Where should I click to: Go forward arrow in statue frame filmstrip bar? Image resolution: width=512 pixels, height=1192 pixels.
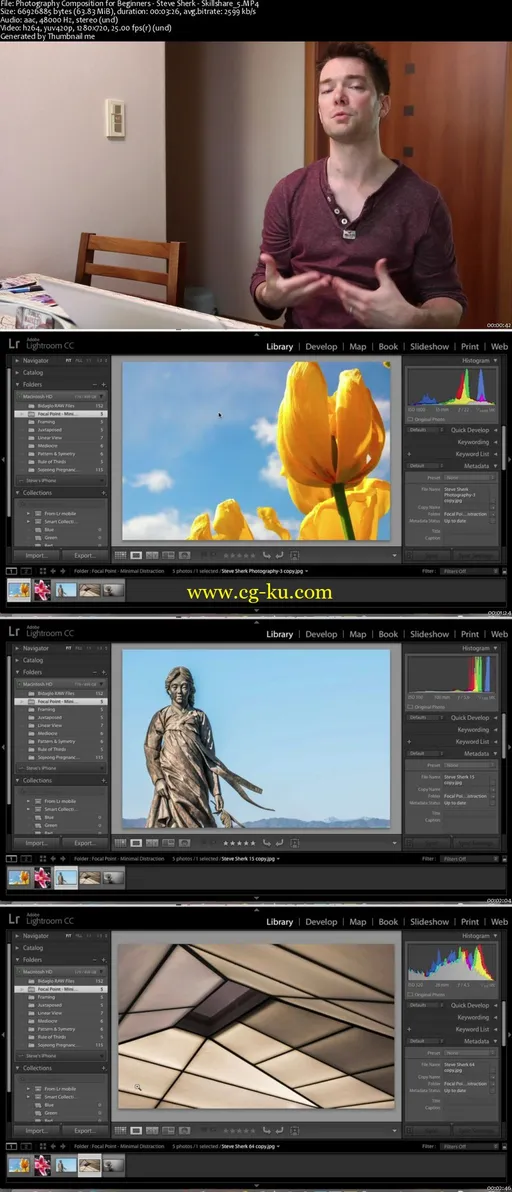(62, 858)
